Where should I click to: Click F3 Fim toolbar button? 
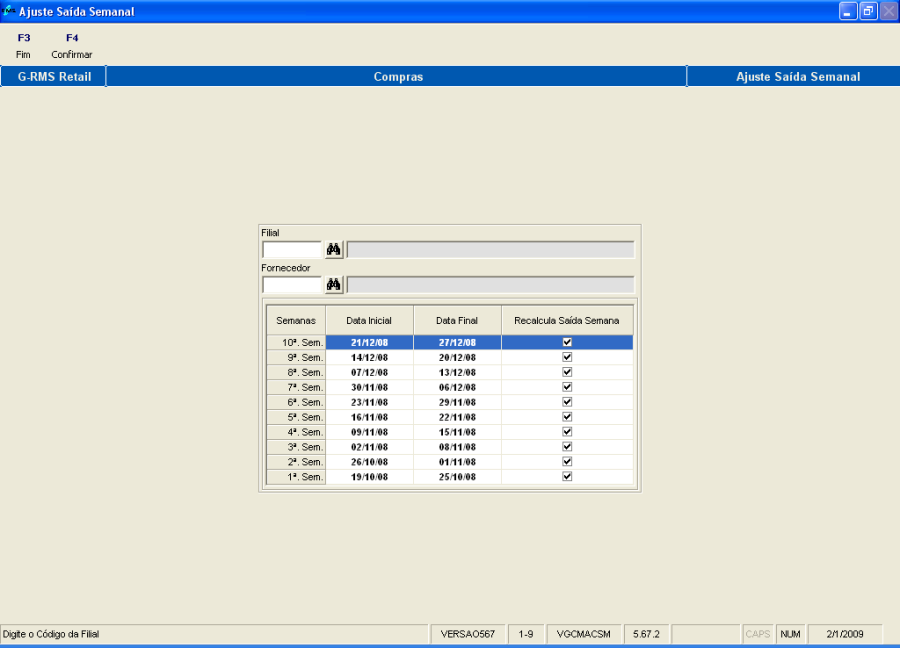pyautogui.click(x=24, y=46)
